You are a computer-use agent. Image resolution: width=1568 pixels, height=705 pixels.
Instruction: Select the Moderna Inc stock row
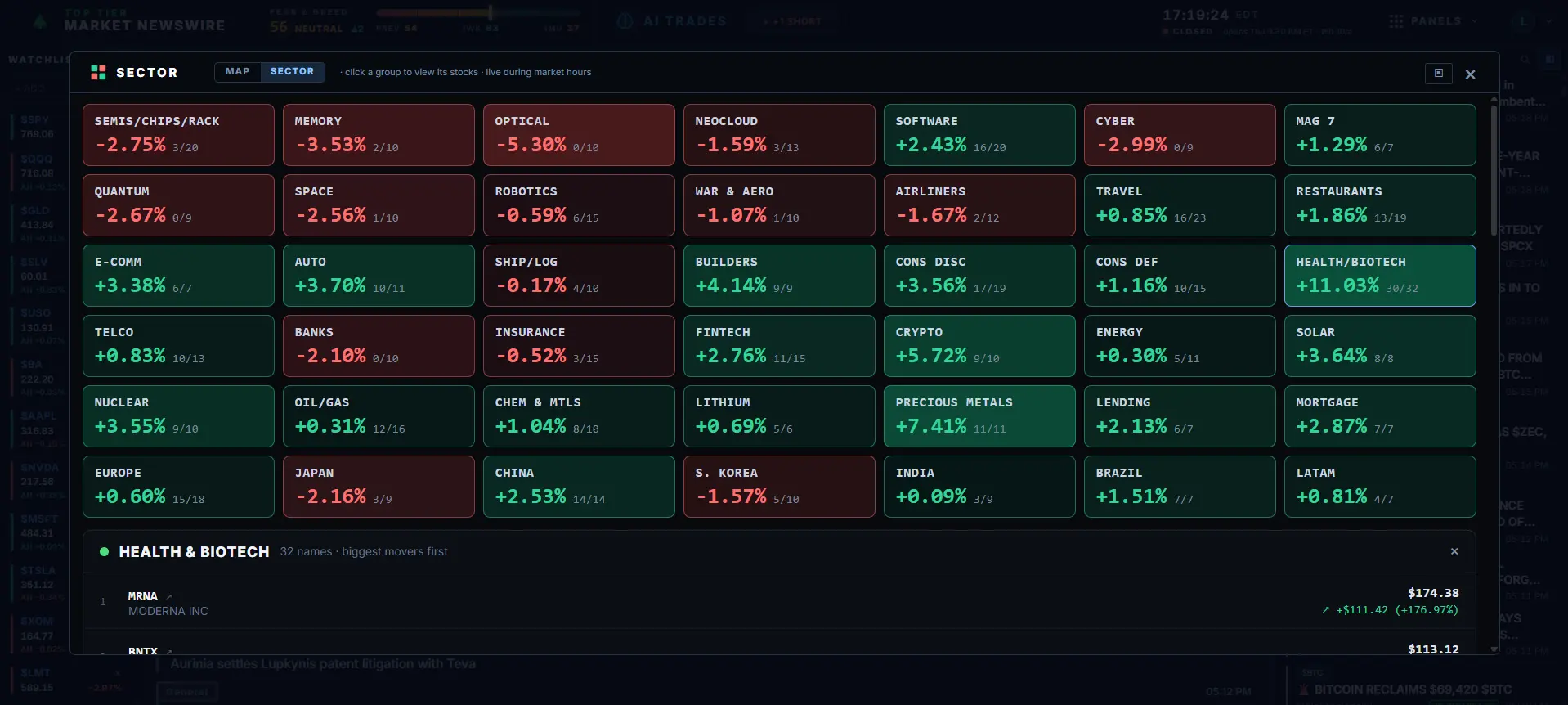(x=779, y=601)
